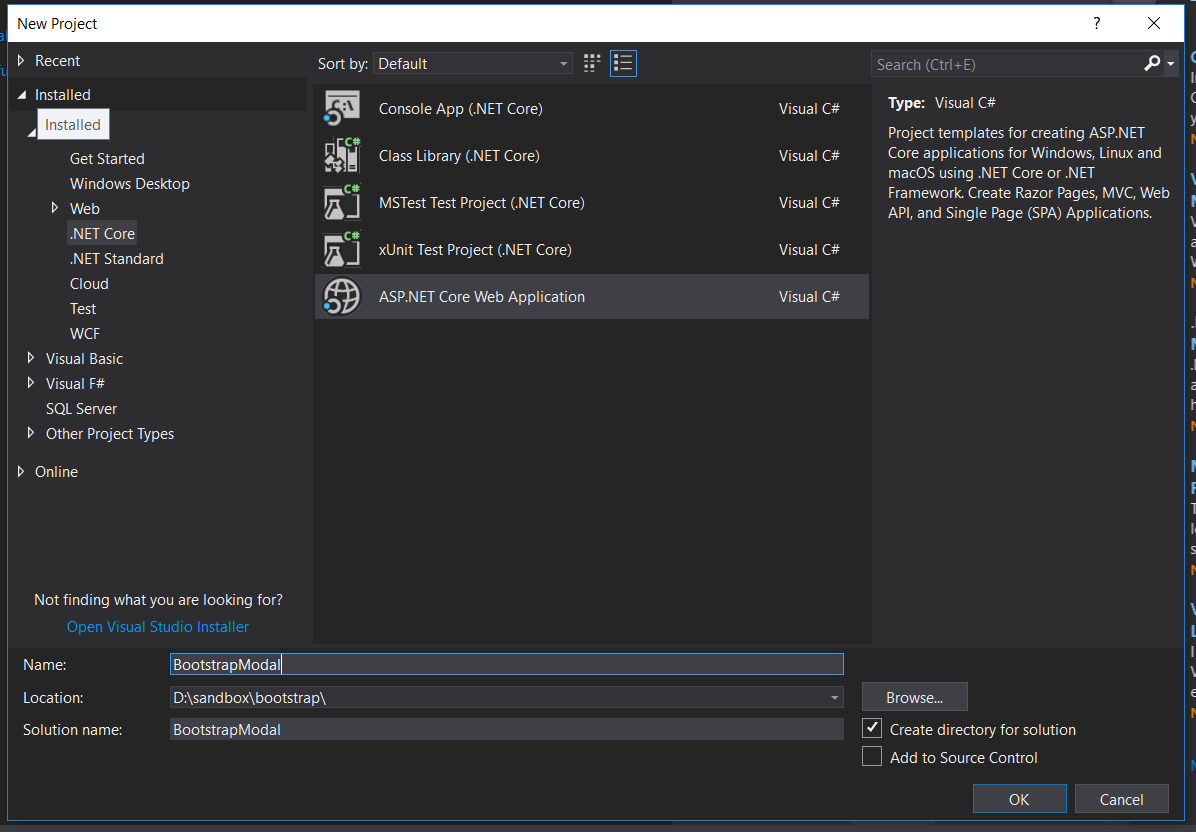This screenshot has height=832, width=1196.
Task: Click the Cancel button
Action: (x=1121, y=798)
